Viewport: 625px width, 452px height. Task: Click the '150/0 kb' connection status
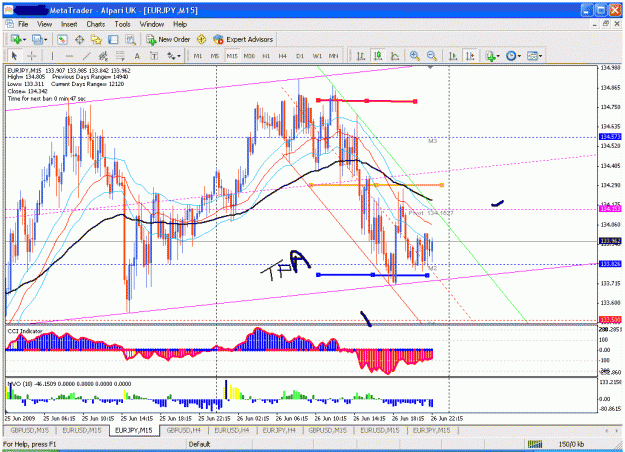pos(571,444)
